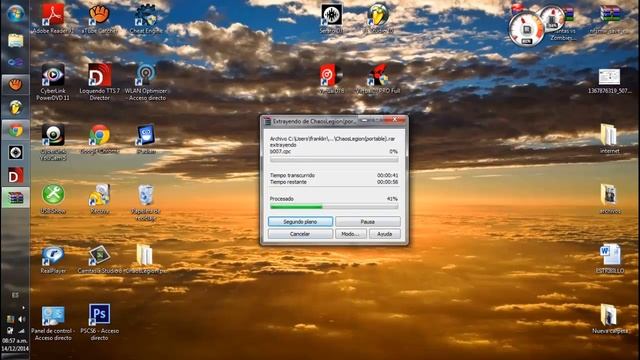Click the archive path text in dialog
The height and width of the screenshot is (360, 640).
[333, 139]
